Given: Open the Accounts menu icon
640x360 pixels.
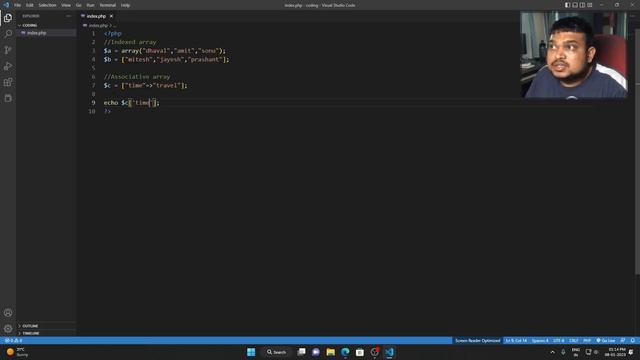Looking at the screenshot, I should click(x=8, y=313).
